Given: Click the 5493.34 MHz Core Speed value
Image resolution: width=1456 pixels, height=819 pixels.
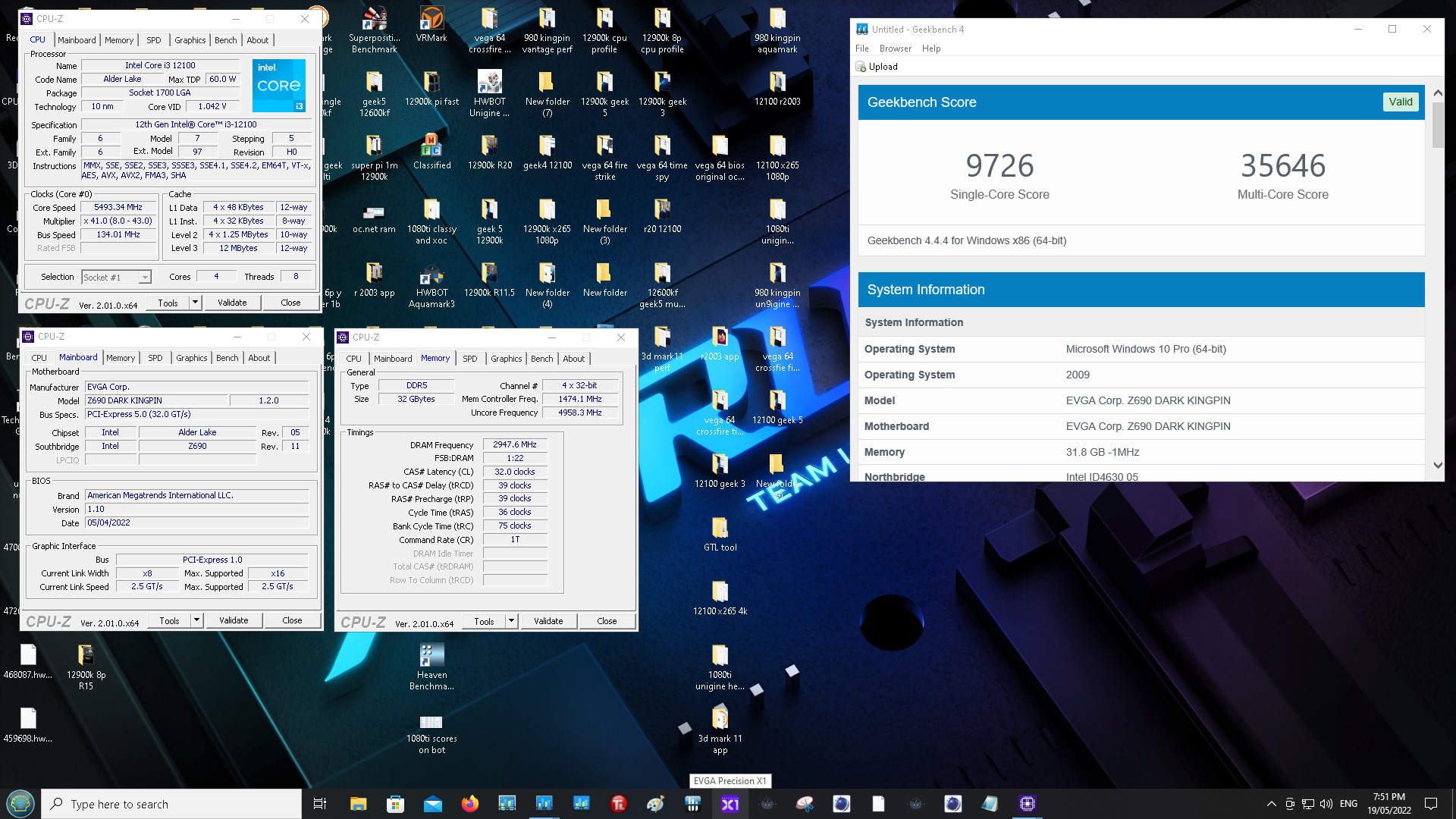Looking at the screenshot, I should point(118,207).
